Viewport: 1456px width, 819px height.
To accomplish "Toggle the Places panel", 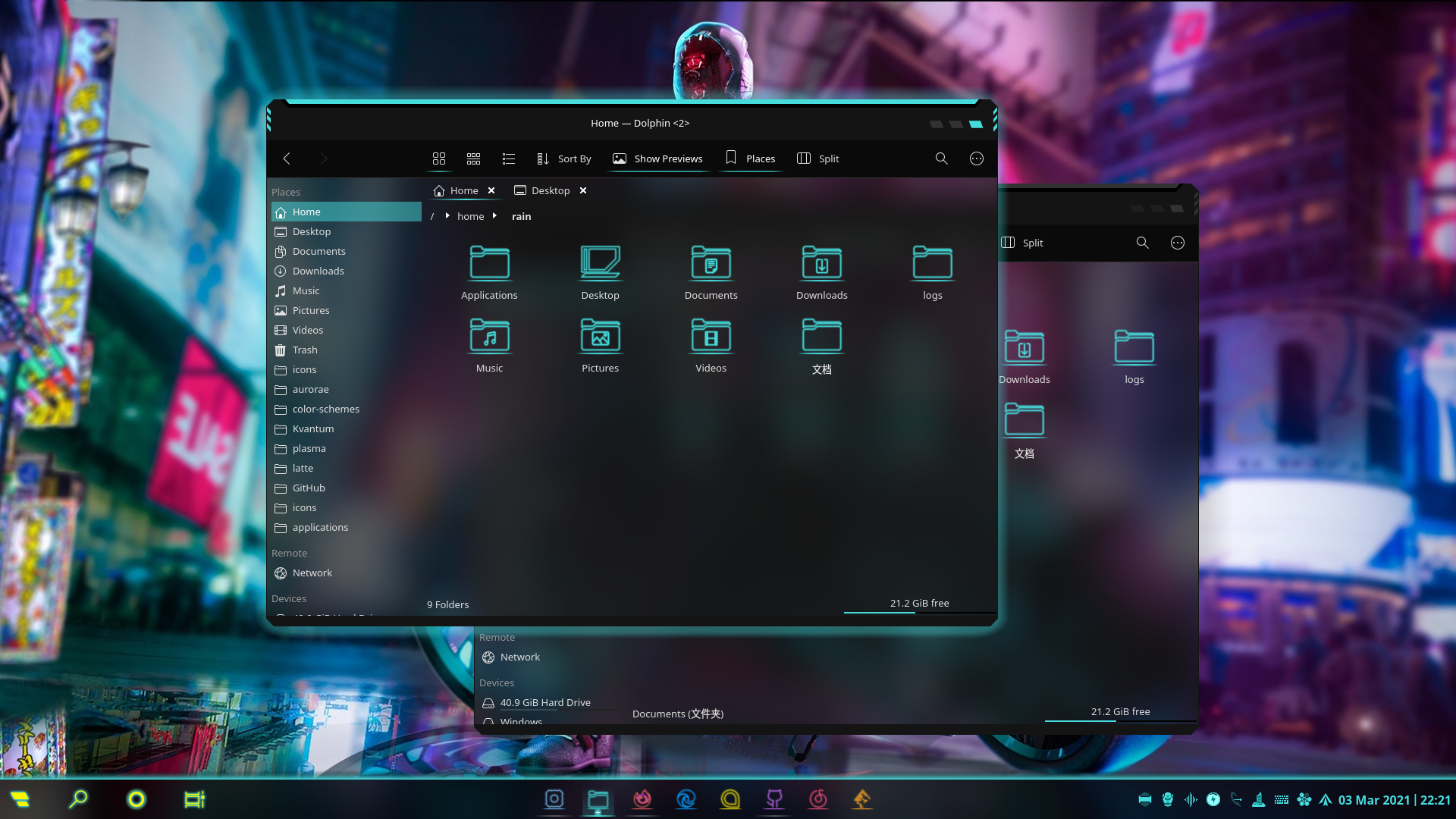I will tap(751, 158).
